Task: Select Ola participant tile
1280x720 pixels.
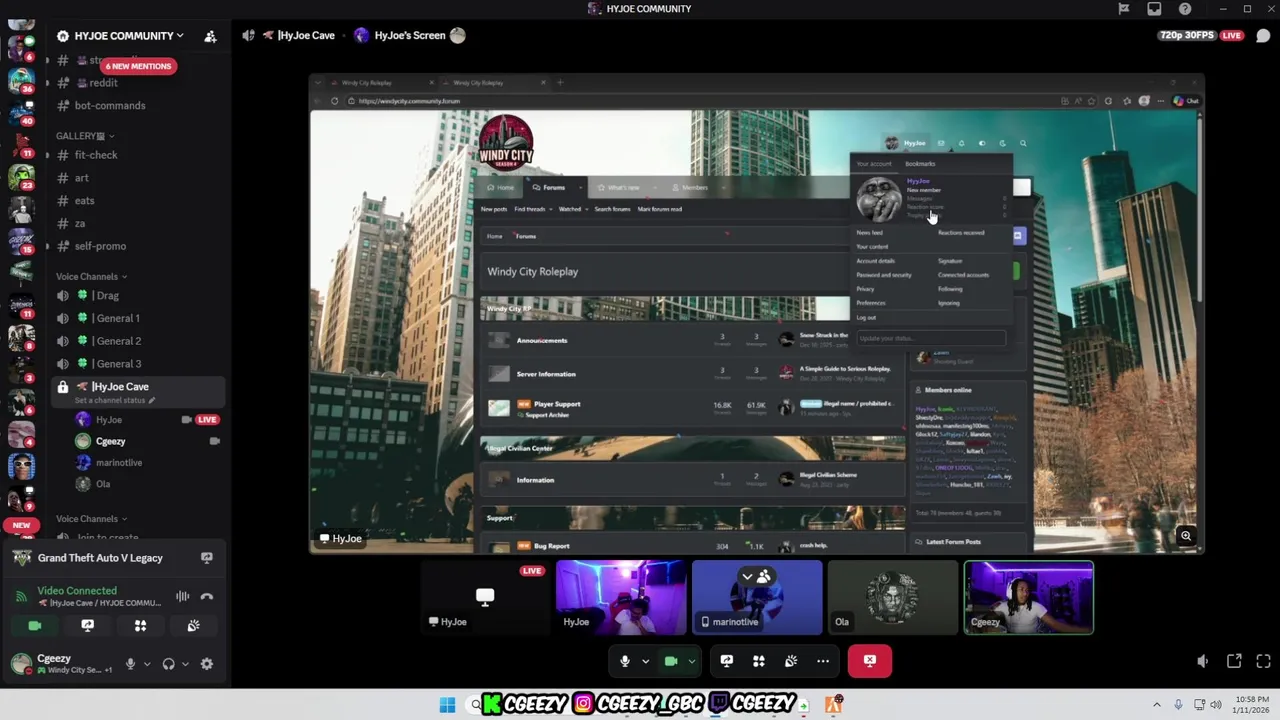Action: [893, 598]
